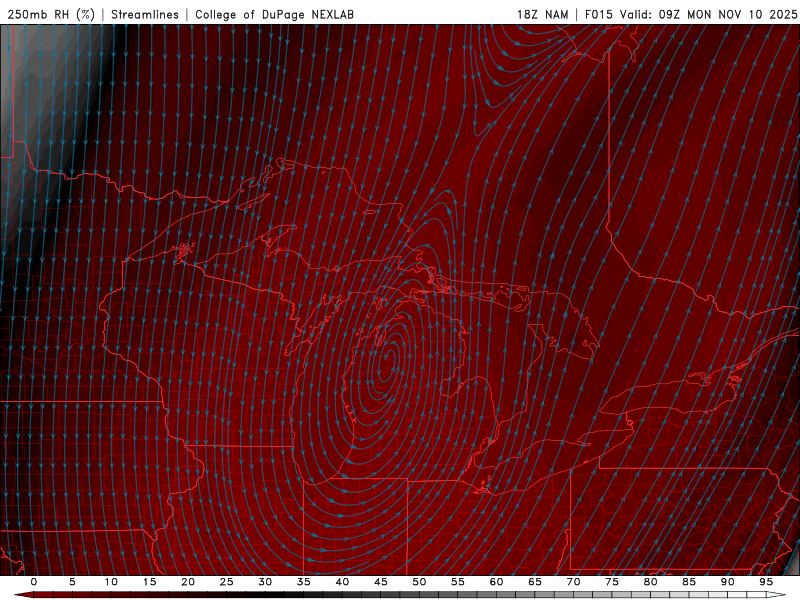
Task: Select the "30" color scale label
Action: click(265, 582)
